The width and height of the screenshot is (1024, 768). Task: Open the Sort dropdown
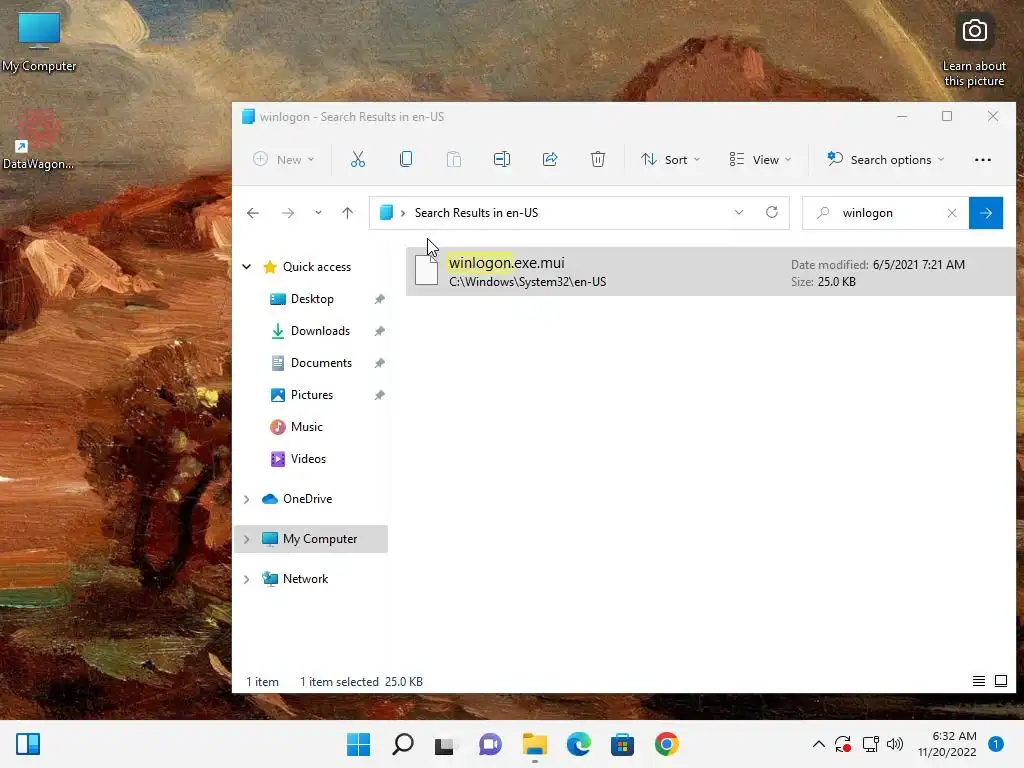670,159
